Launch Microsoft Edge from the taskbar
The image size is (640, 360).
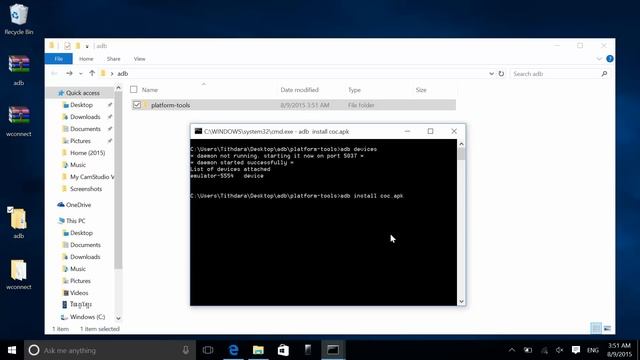233,350
